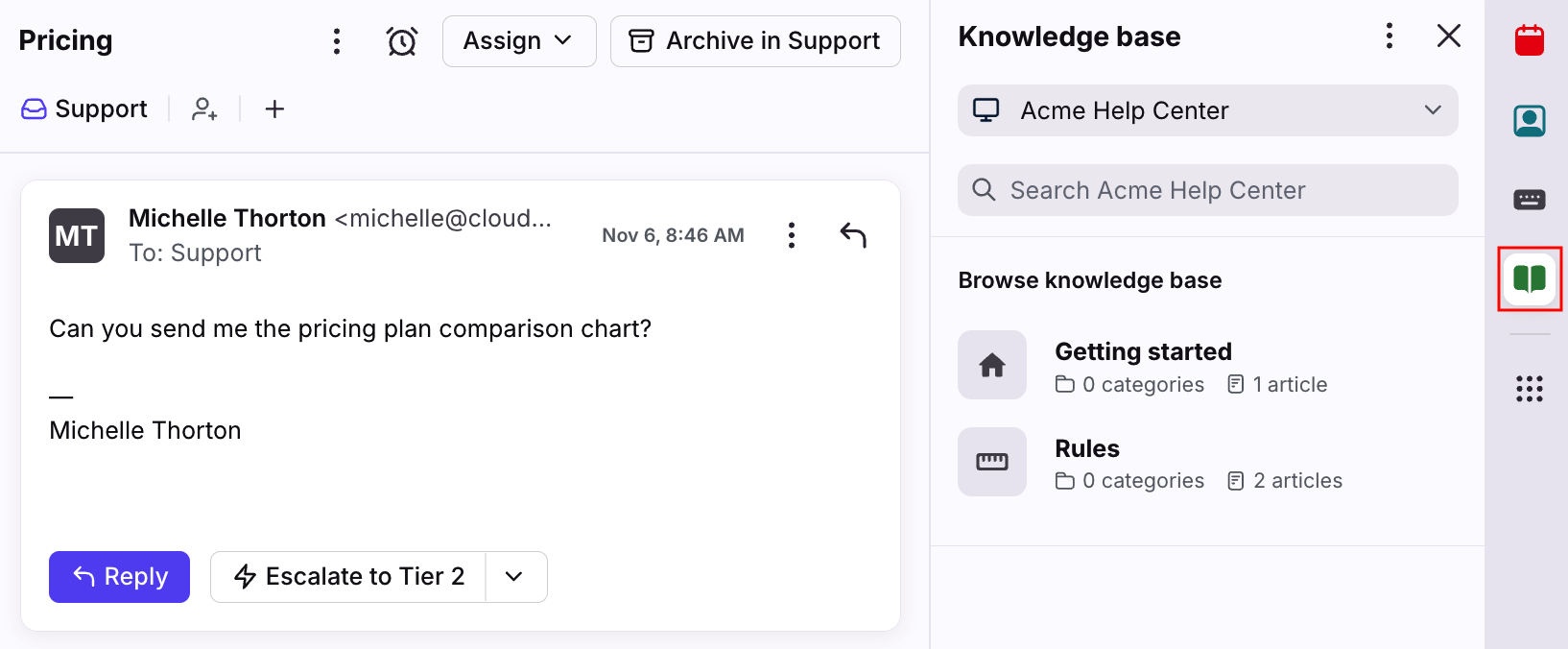Screen dimensions: 1568x649
Task: Toggle the green Knowledge base book icon
Action: click(x=1529, y=279)
